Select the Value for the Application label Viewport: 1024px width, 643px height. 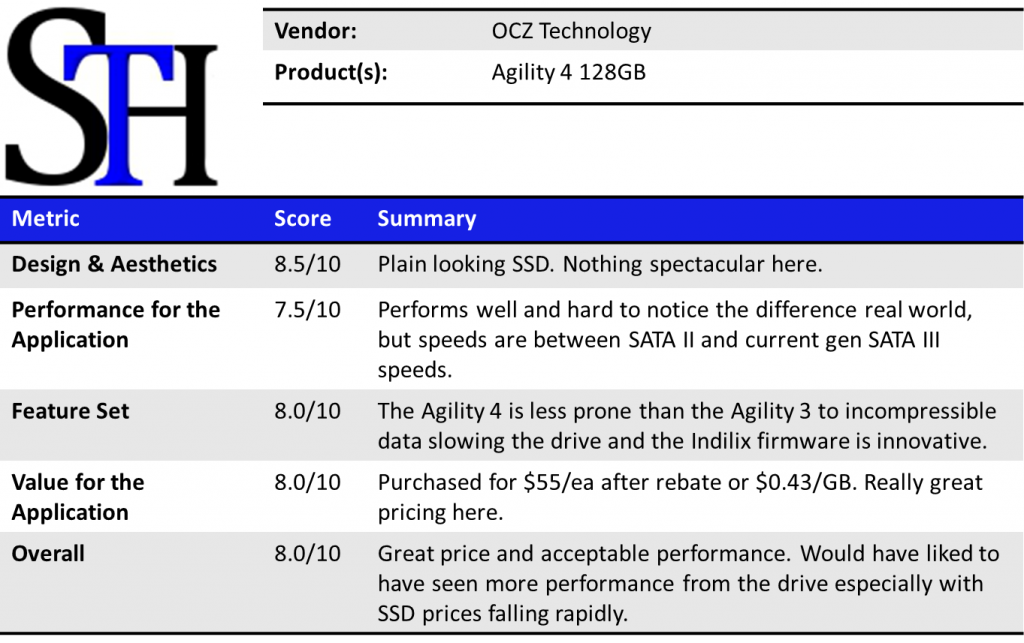tap(78, 497)
